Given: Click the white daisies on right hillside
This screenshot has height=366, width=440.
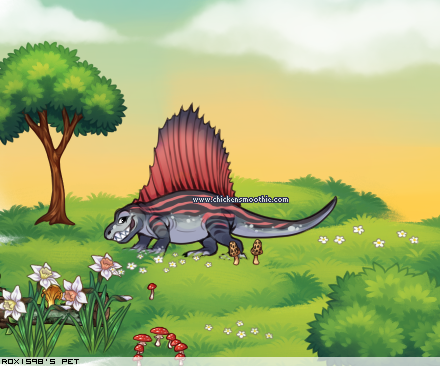Looking at the screenshot, I should 368,236.
